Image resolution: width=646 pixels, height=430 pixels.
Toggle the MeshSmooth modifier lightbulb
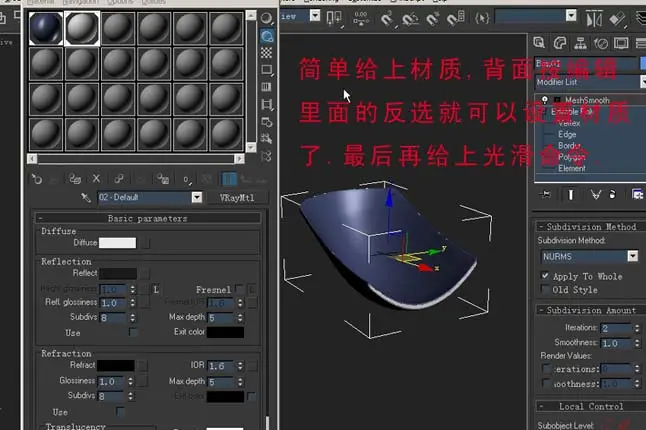545,100
